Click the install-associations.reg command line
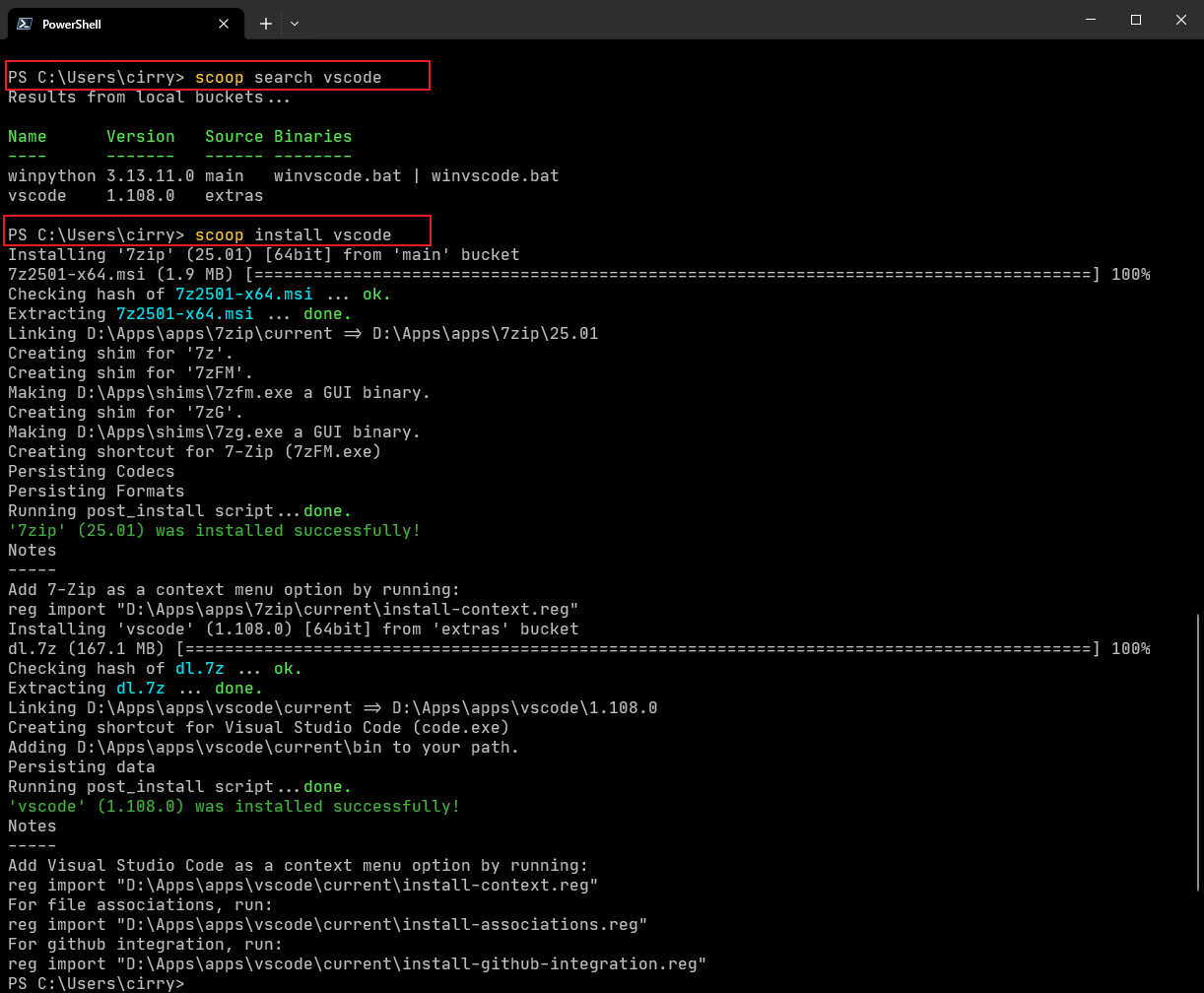 click(327, 924)
